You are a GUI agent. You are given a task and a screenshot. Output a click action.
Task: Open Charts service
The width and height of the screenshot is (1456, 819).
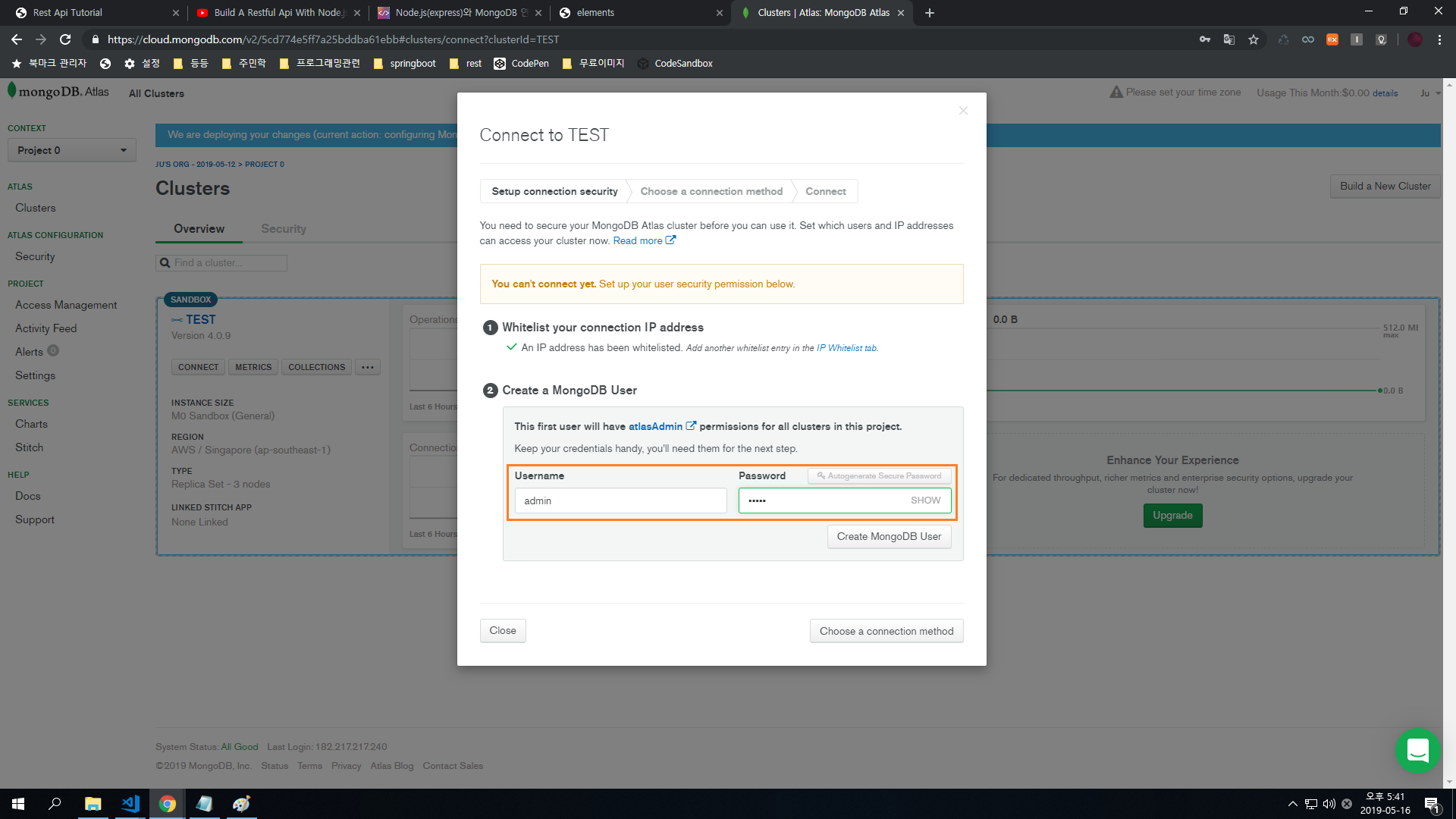[31, 424]
